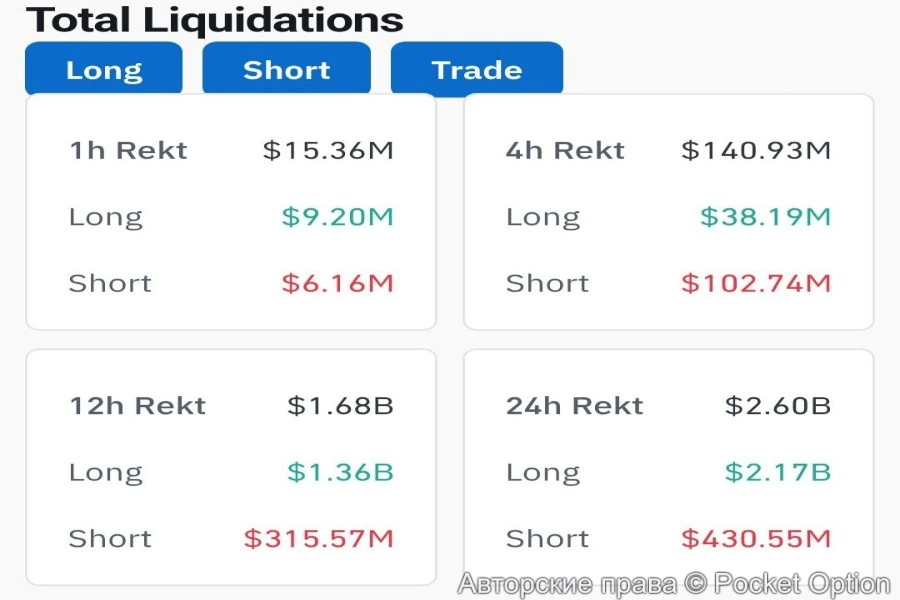Select the 12h Rekt label

pos(137,406)
